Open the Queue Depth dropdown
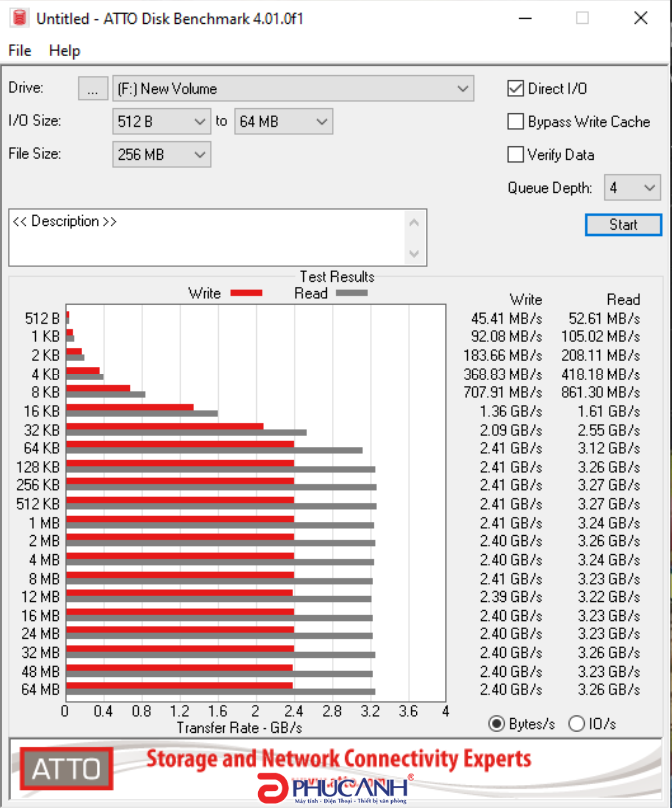Viewport: 672px width, 808px height. point(632,188)
